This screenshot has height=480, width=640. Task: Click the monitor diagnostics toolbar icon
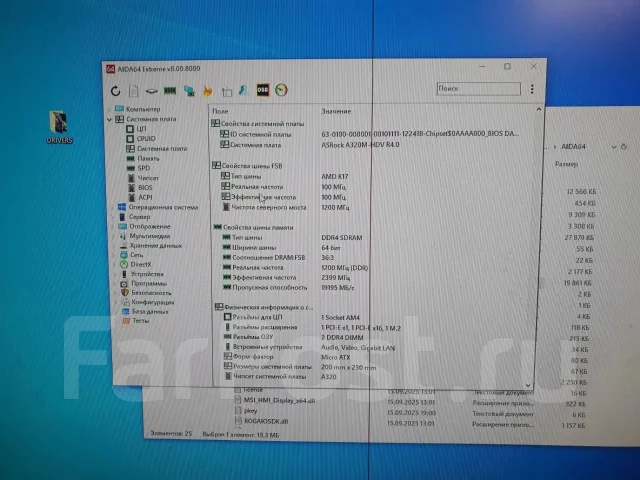(227, 92)
